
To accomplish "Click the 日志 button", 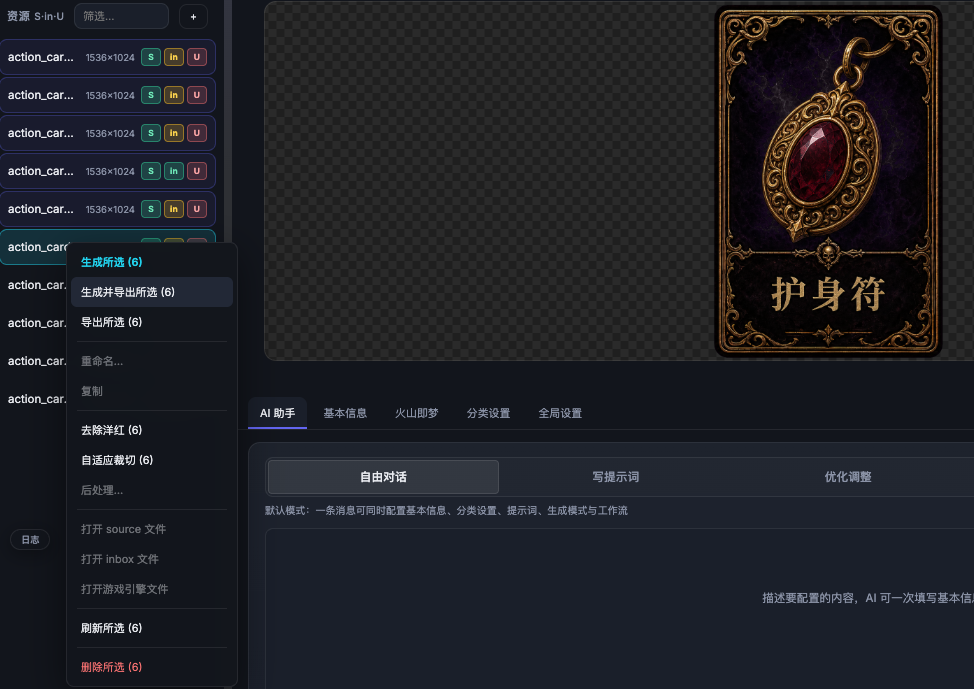I will click(x=30, y=539).
